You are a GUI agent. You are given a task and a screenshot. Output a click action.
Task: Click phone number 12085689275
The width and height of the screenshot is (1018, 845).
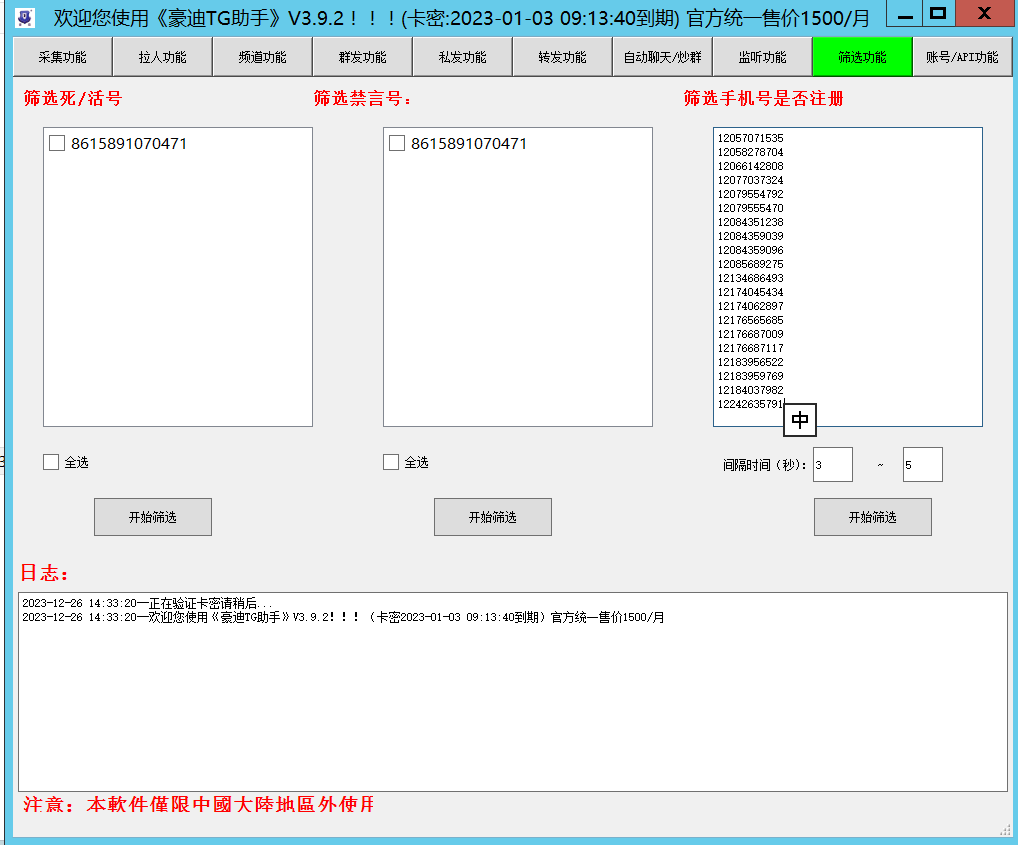751,264
